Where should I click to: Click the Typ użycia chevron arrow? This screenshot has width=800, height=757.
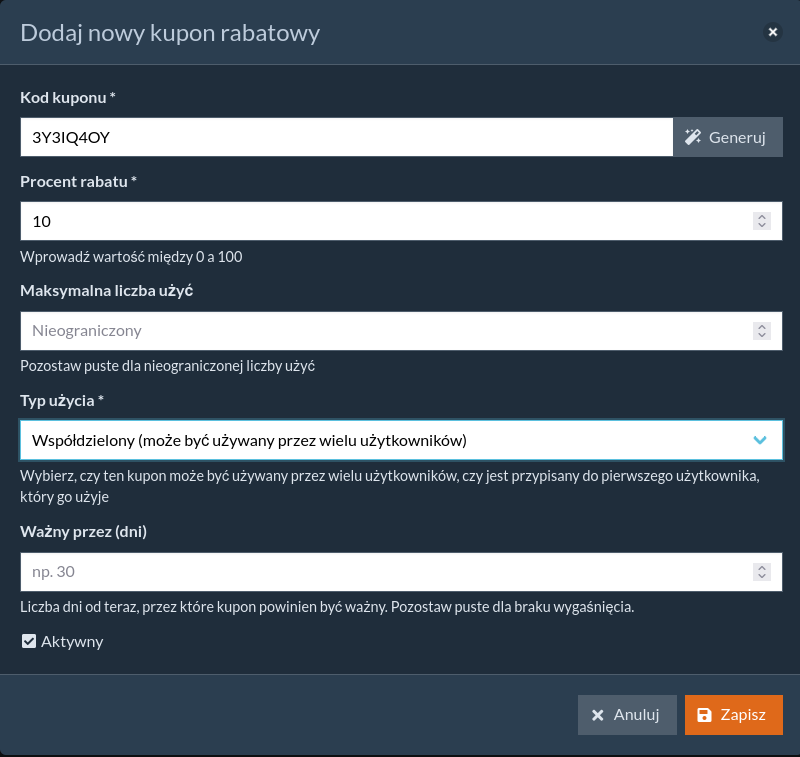tap(760, 440)
